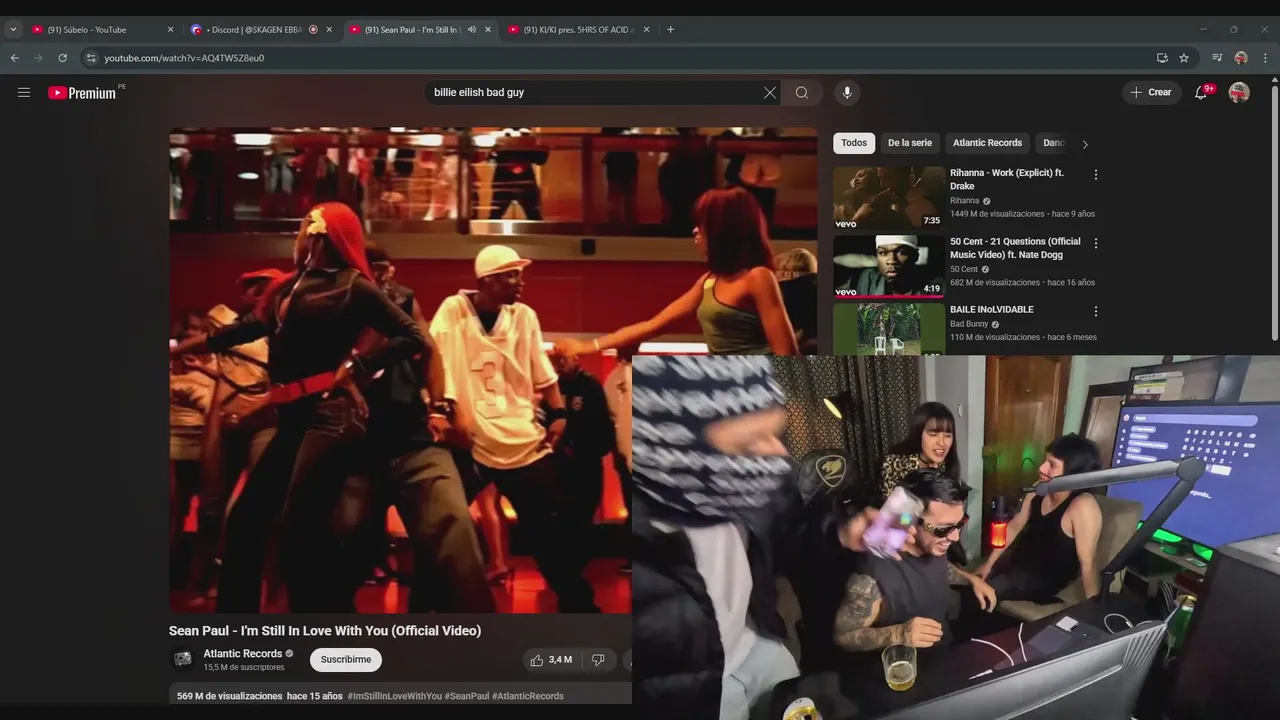Clear the search box with the X
Viewport: 1280px width, 720px height.
[x=769, y=93]
